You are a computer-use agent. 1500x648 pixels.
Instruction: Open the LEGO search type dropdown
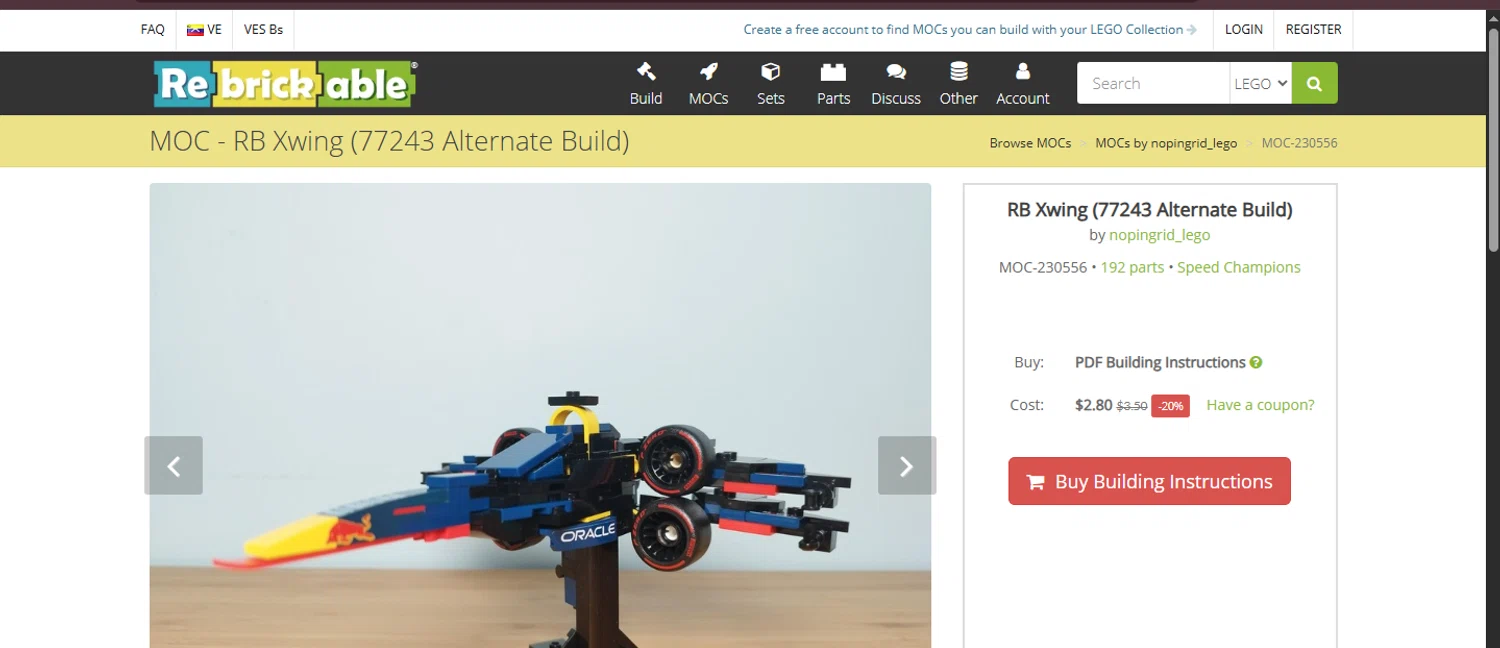[1260, 84]
